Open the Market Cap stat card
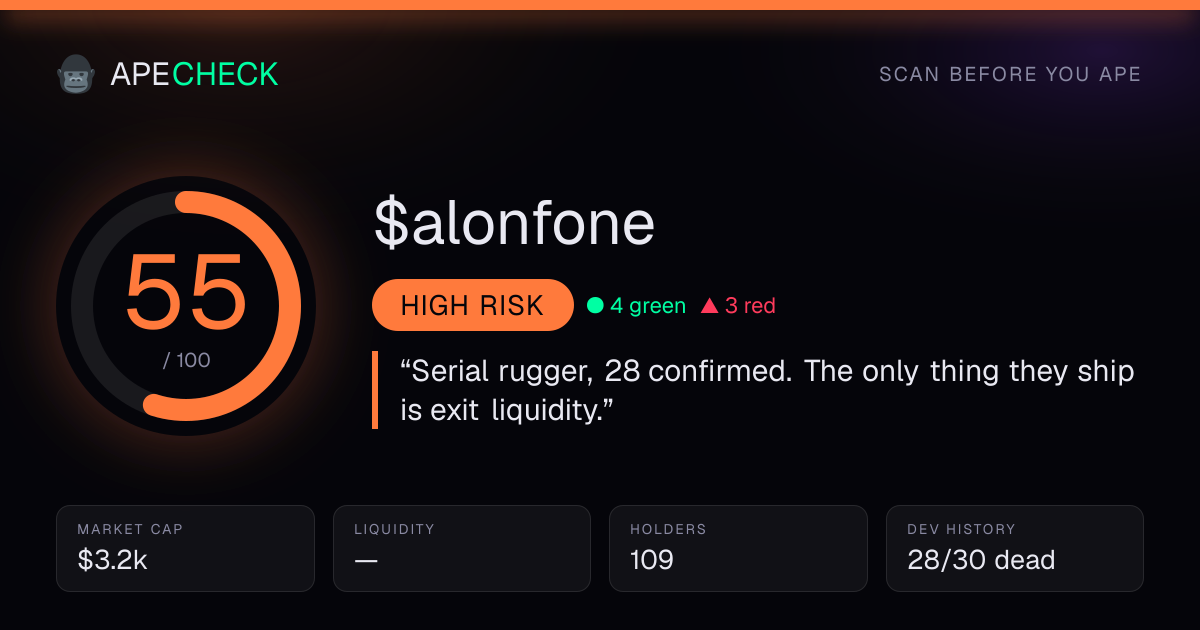1200x630 pixels. [x=186, y=548]
